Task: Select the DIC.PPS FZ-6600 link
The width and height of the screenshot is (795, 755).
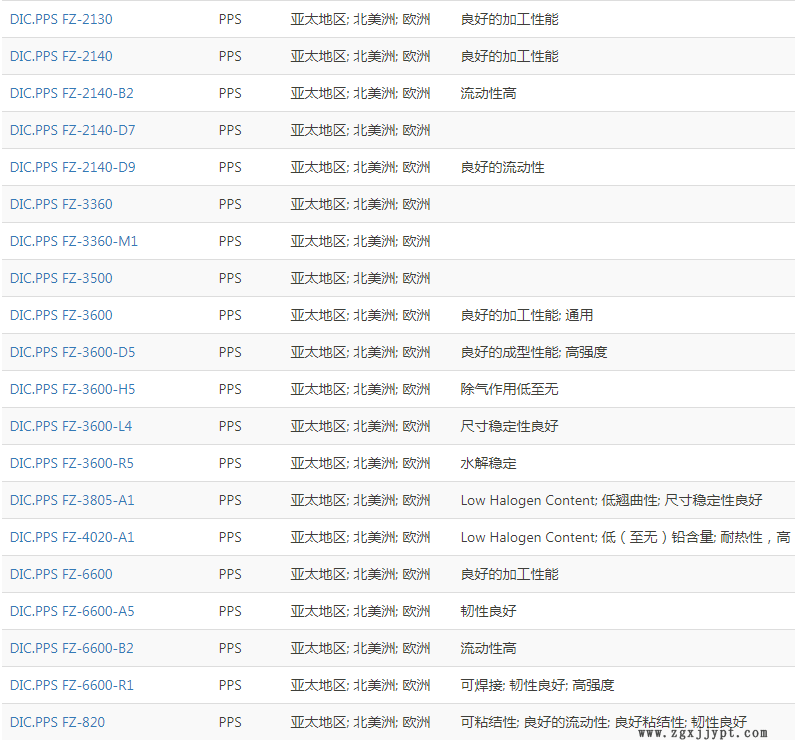Action: point(61,574)
